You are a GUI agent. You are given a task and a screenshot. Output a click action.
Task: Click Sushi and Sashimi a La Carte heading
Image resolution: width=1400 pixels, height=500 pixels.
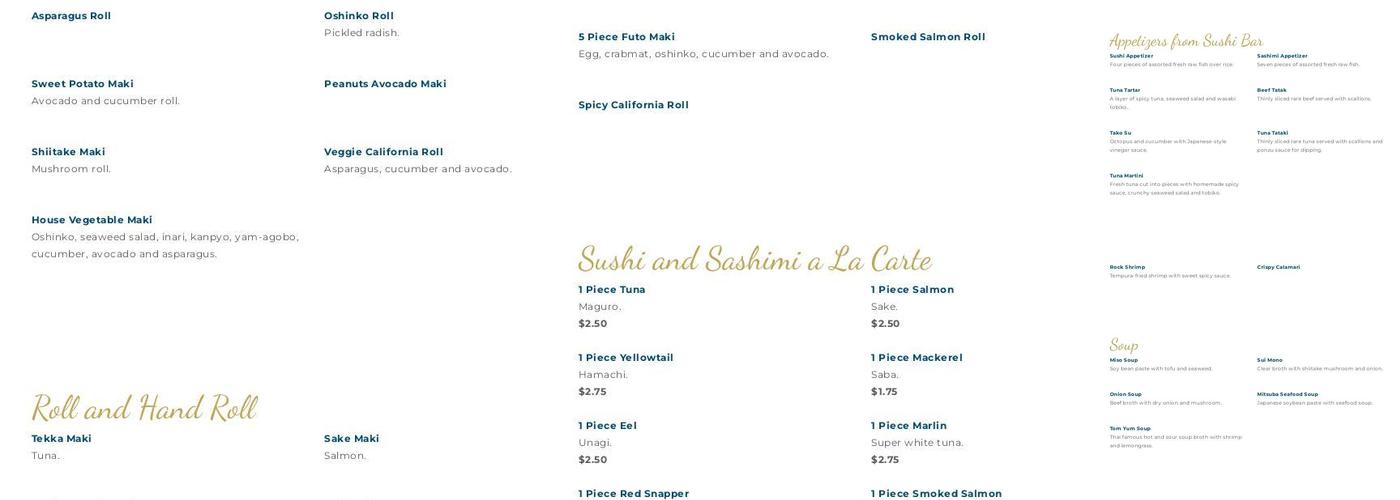[x=755, y=259]
